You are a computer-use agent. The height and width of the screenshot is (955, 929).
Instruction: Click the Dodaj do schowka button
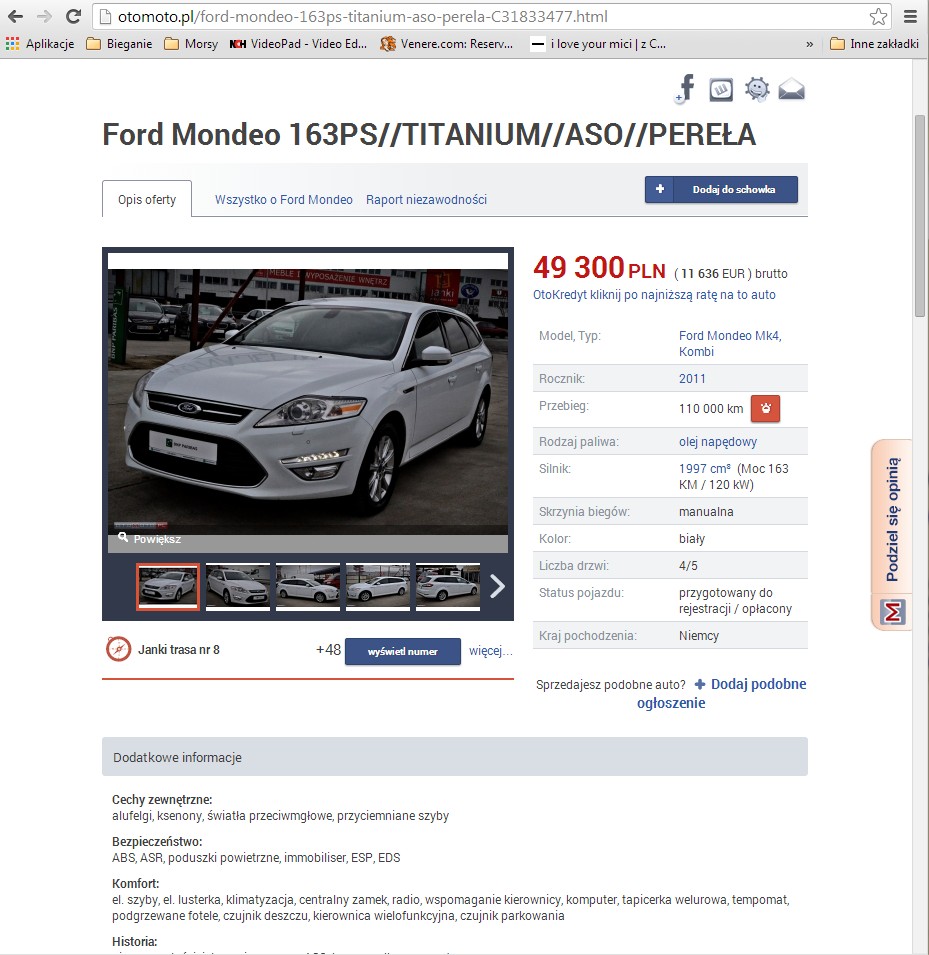point(721,189)
